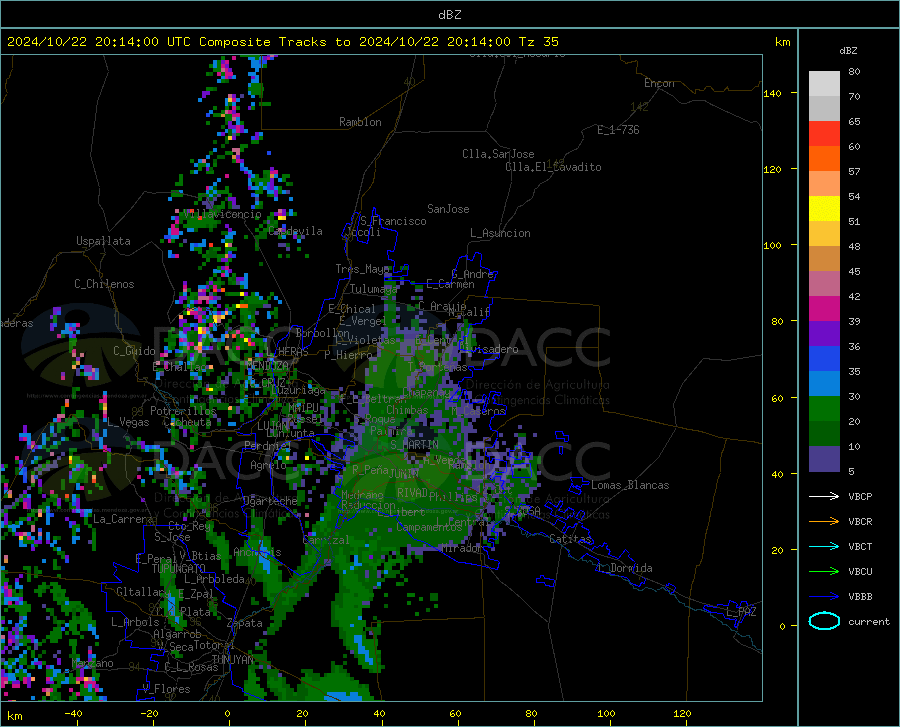This screenshot has height=727, width=900.
Task: Click the V_Flores place label
Action: [166, 689]
